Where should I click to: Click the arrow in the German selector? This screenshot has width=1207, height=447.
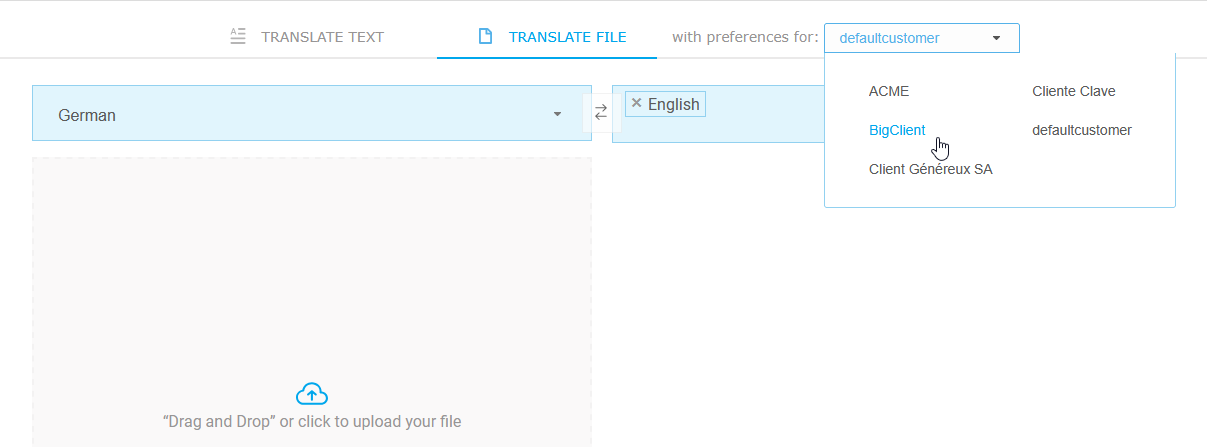tap(557, 114)
